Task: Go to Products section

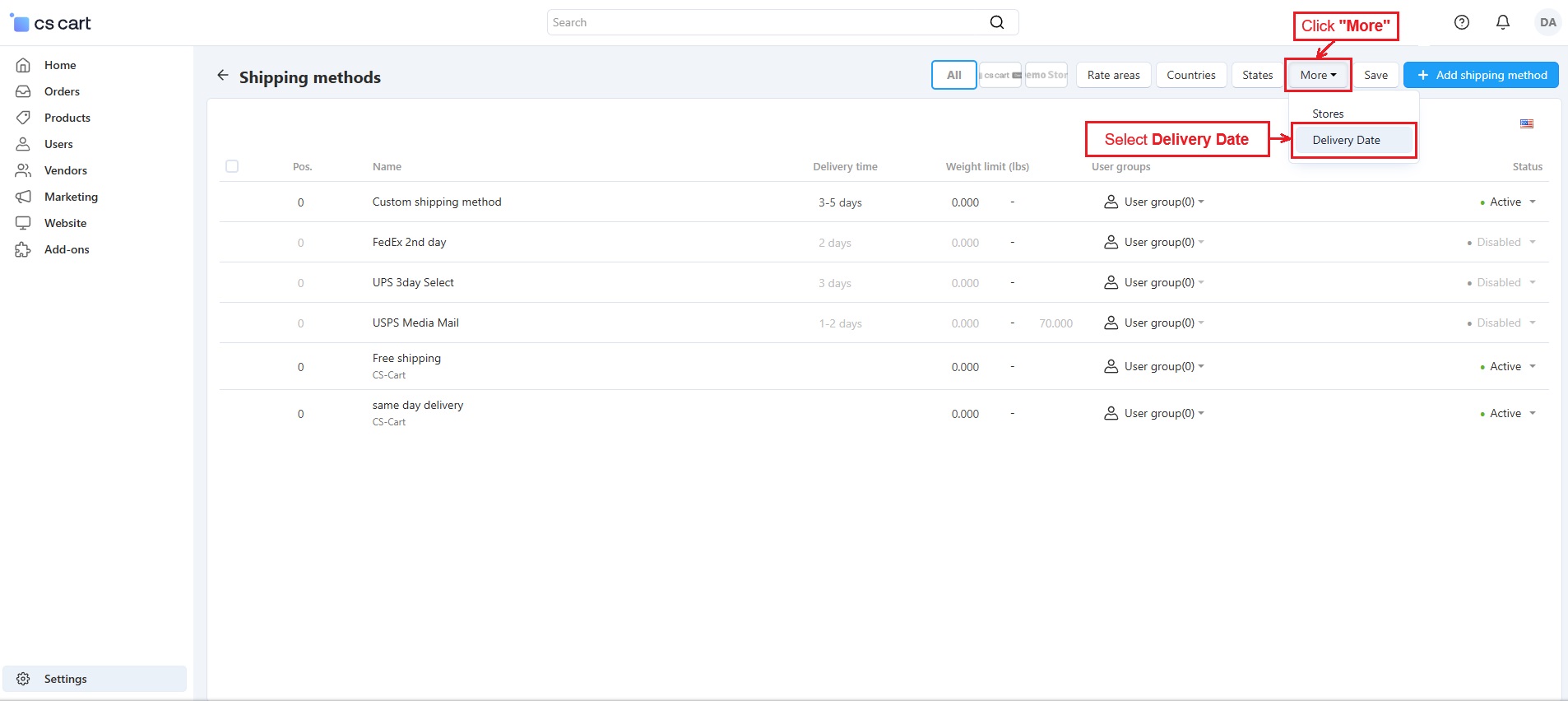Action: coord(67,118)
